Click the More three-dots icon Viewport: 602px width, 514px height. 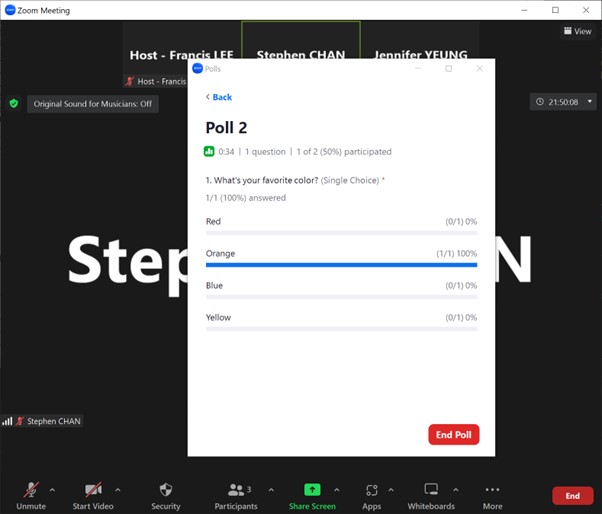pyautogui.click(x=492, y=489)
